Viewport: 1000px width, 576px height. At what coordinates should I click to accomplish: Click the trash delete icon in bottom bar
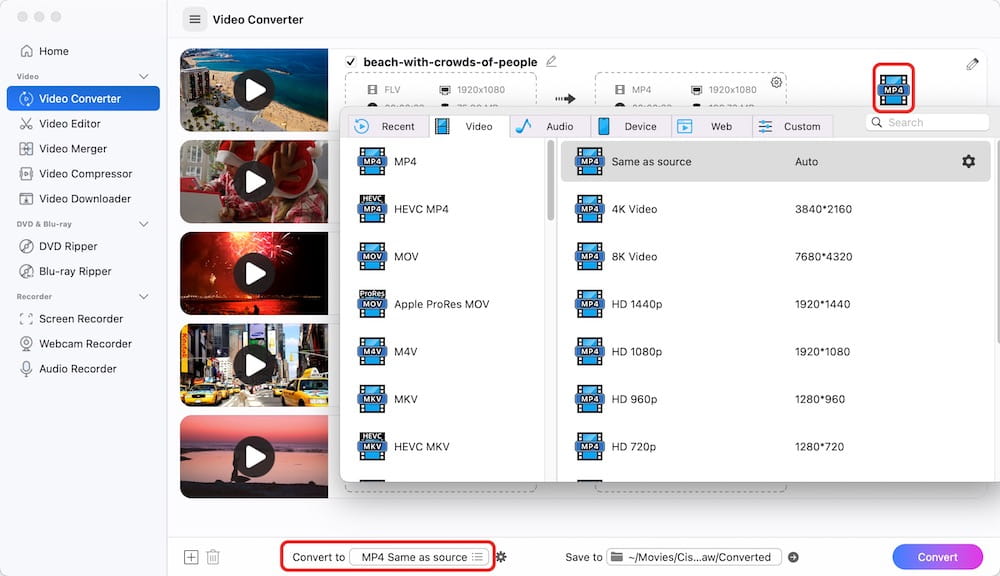point(213,557)
